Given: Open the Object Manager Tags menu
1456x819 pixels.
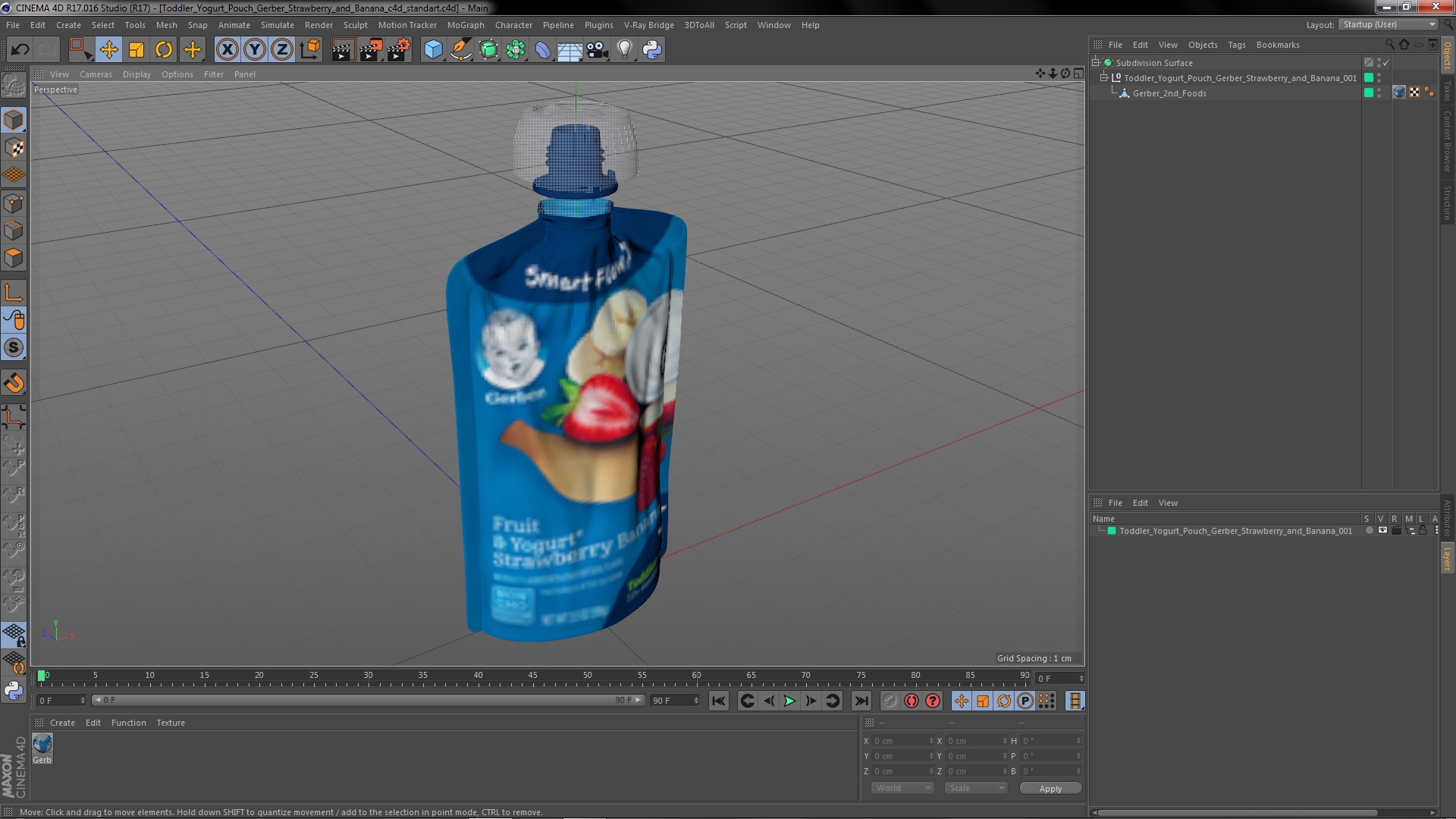Looking at the screenshot, I should 1236,45.
